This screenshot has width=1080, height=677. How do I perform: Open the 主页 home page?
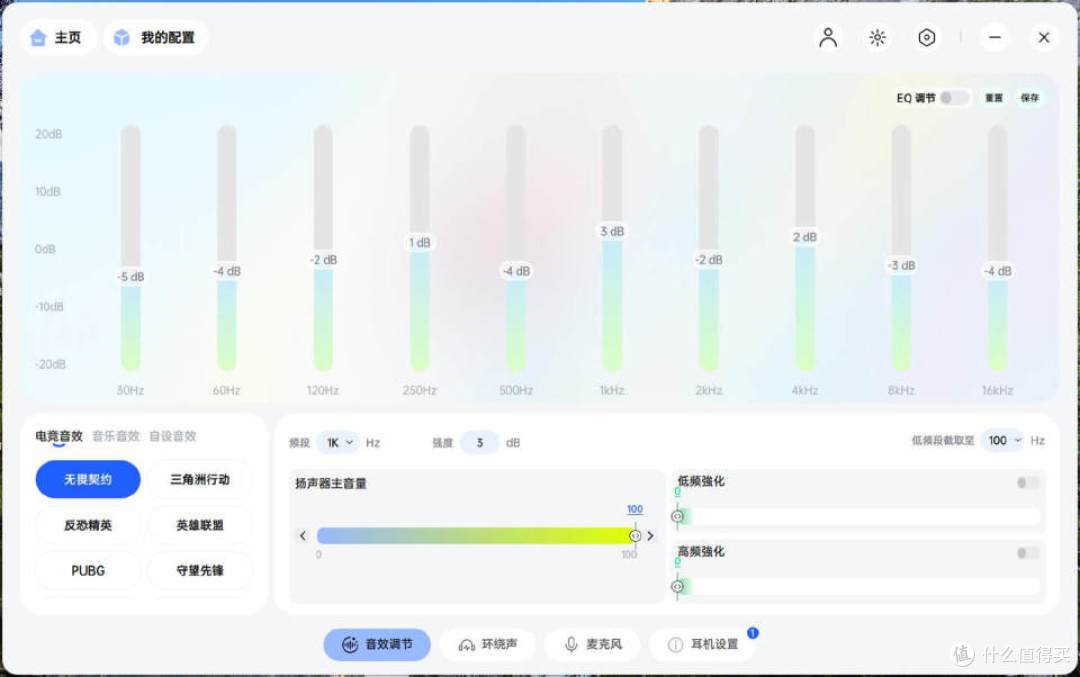click(x=57, y=37)
